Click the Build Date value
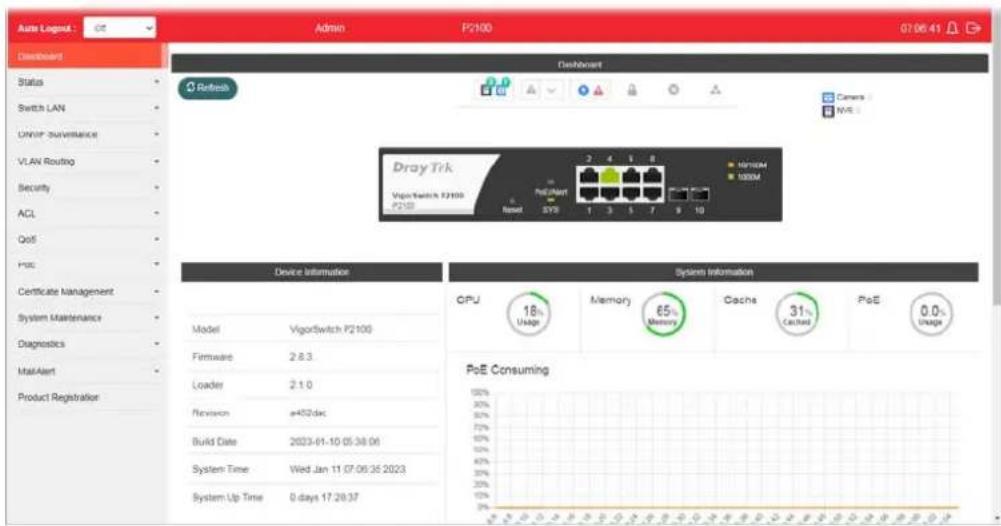1001x526 pixels. pyautogui.click(x=335, y=441)
